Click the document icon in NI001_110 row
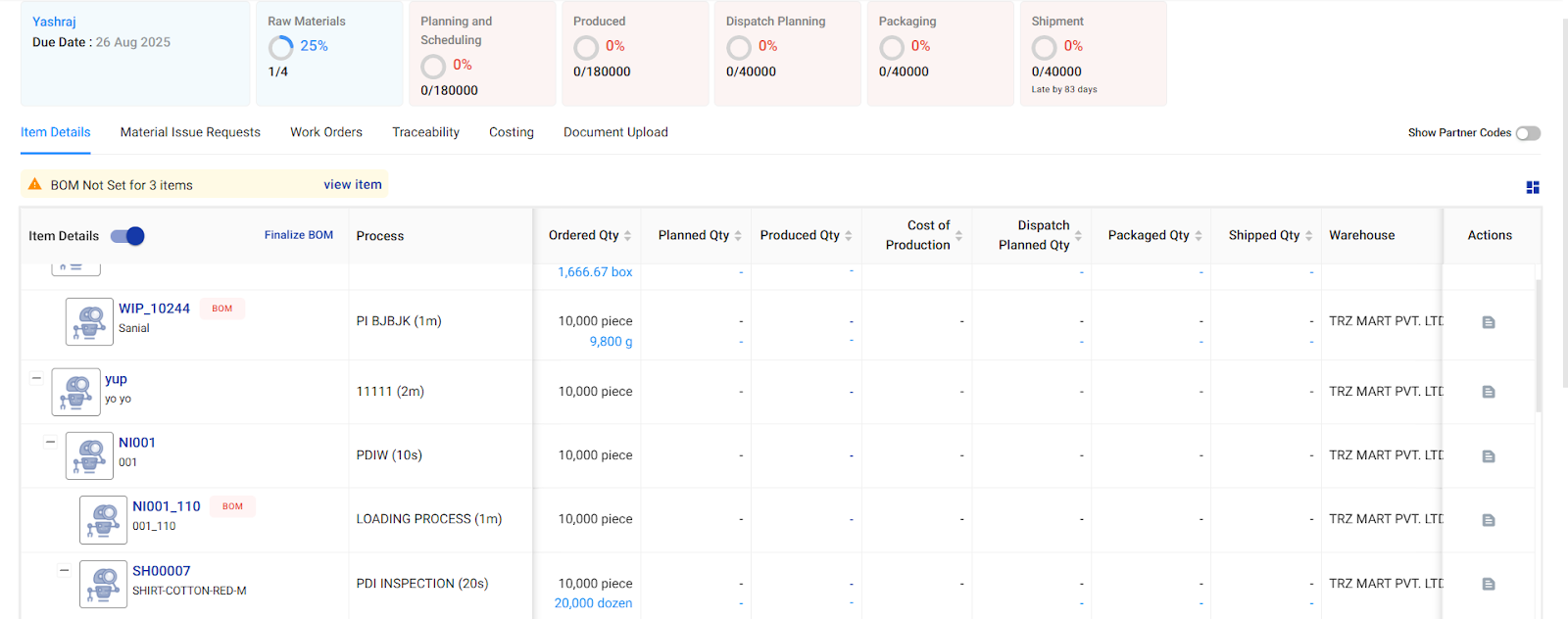This screenshot has height=619, width=1568. coord(1488,520)
